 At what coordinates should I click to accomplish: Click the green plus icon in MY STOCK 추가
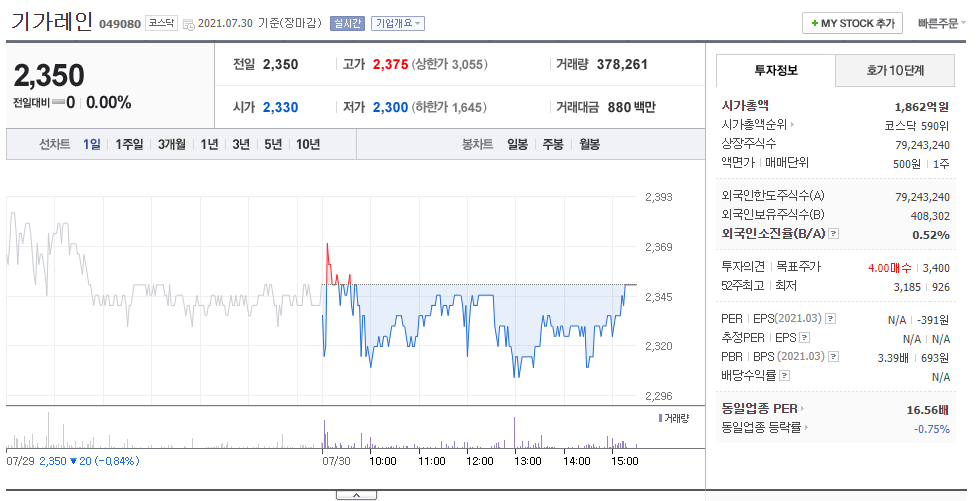pyautogui.click(x=814, y=24)
